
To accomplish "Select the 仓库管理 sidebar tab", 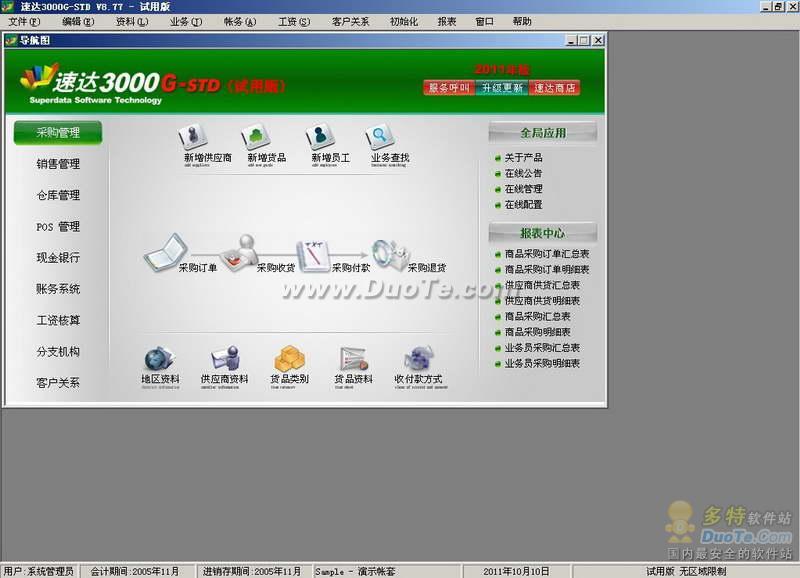I will [x=58, y=195].
